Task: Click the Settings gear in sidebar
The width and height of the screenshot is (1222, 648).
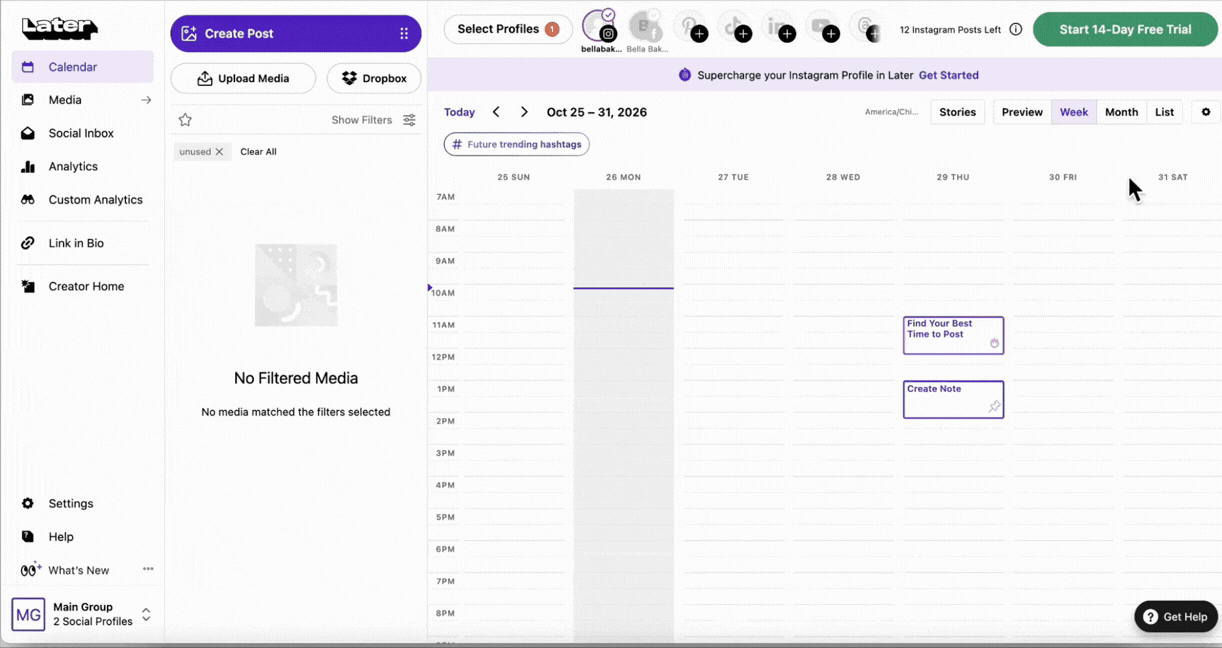Action: point(28,504)
